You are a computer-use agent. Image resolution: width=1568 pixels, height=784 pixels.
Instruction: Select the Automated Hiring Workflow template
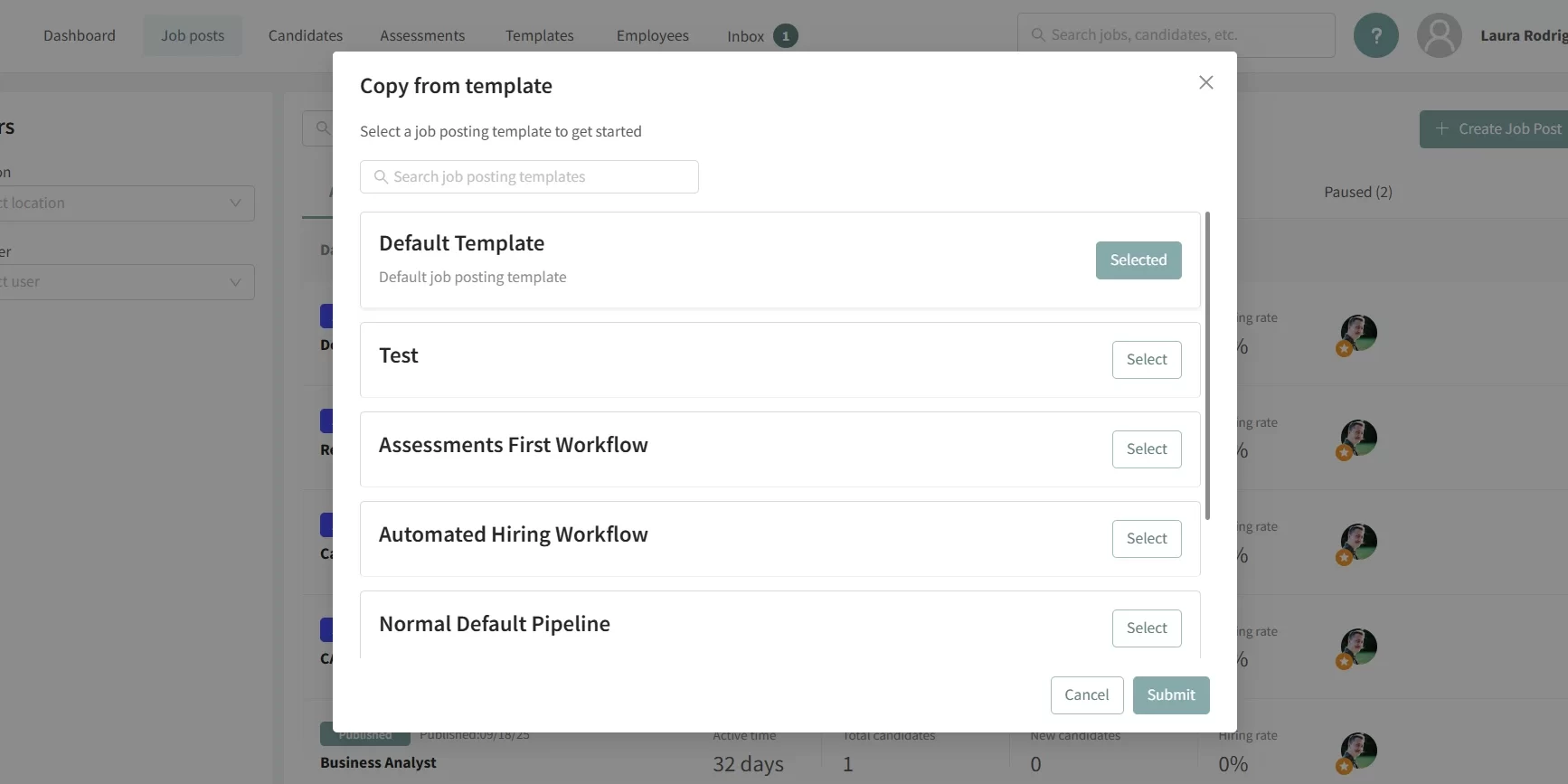point(1146,539)
